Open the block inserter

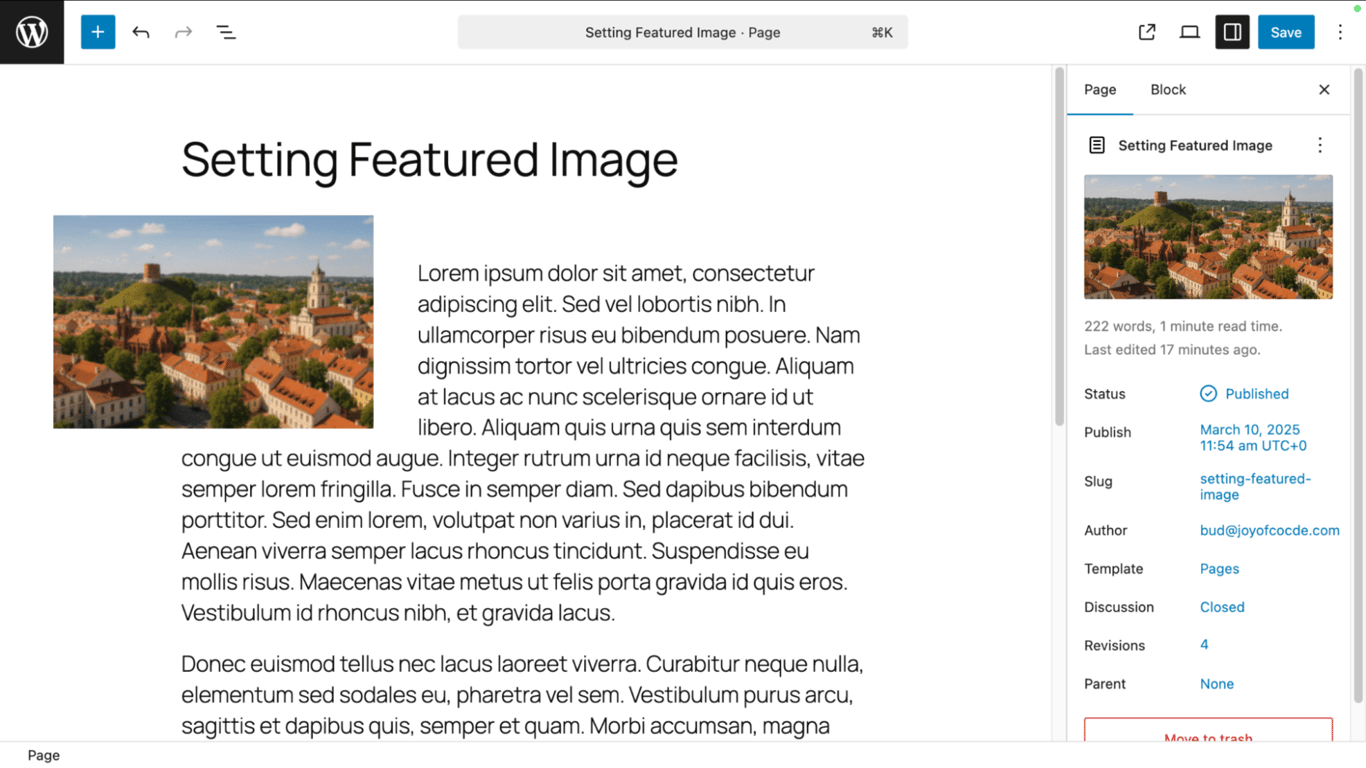click(x=97, y=31)
